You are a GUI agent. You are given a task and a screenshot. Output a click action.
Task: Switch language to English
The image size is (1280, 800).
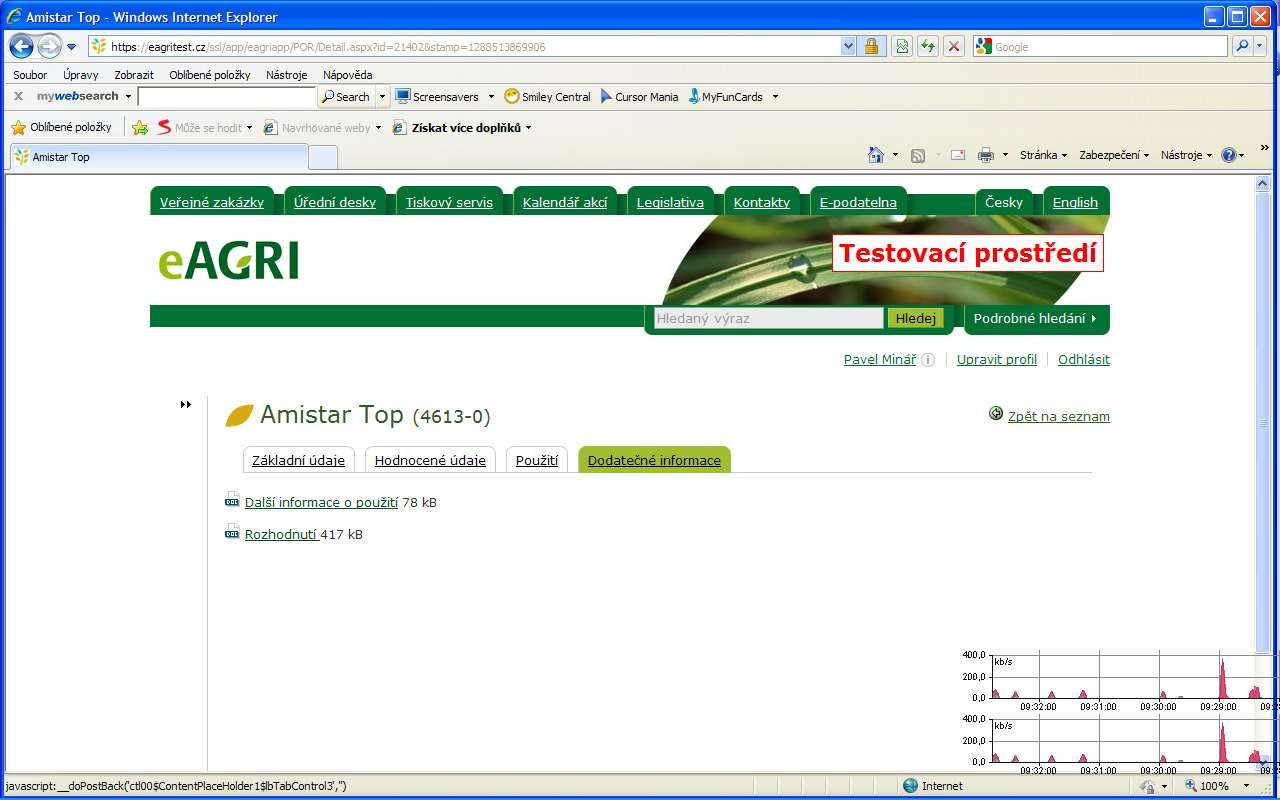coord(1076,202)
